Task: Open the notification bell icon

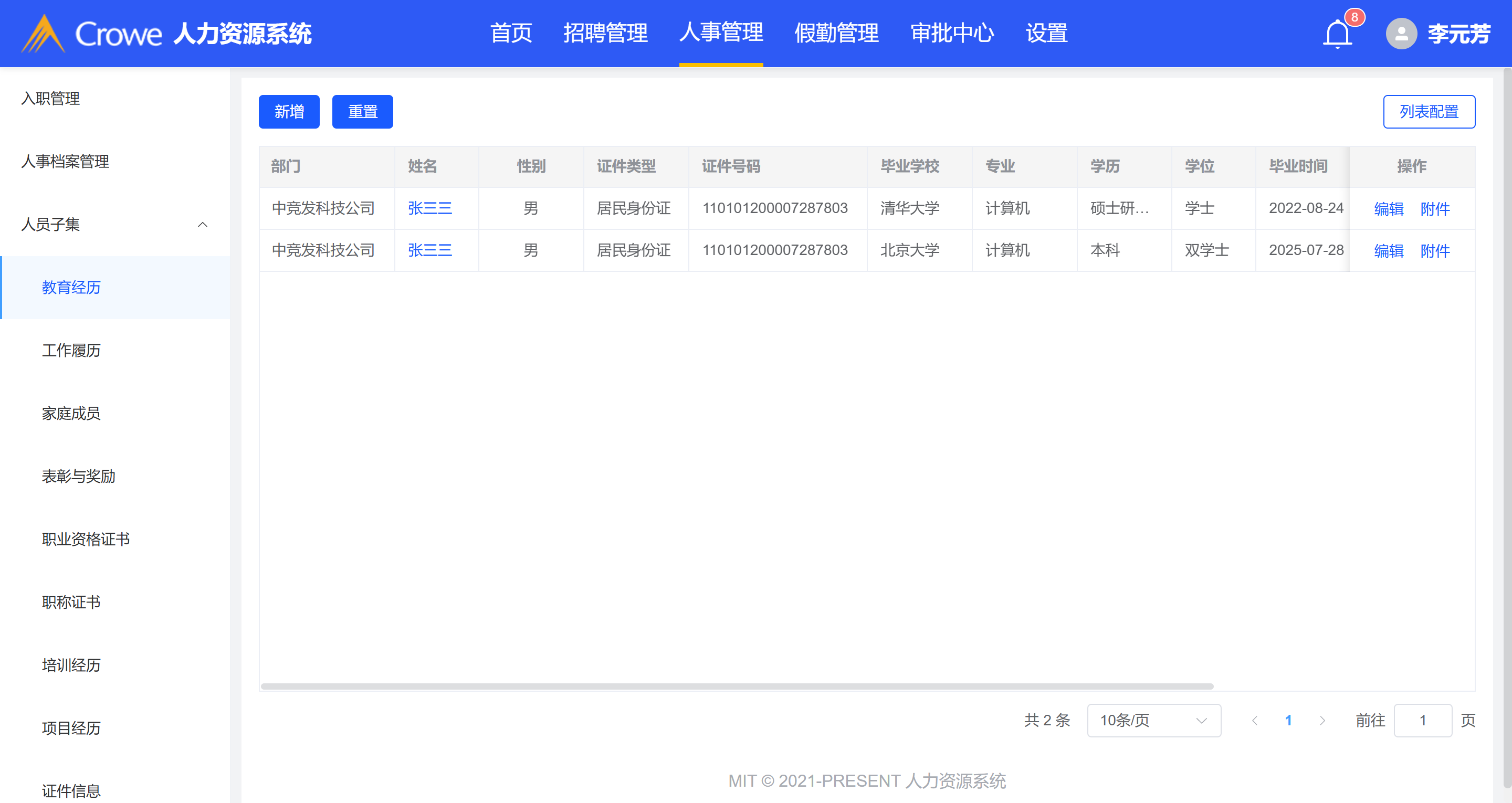Action: (1337, 34)
